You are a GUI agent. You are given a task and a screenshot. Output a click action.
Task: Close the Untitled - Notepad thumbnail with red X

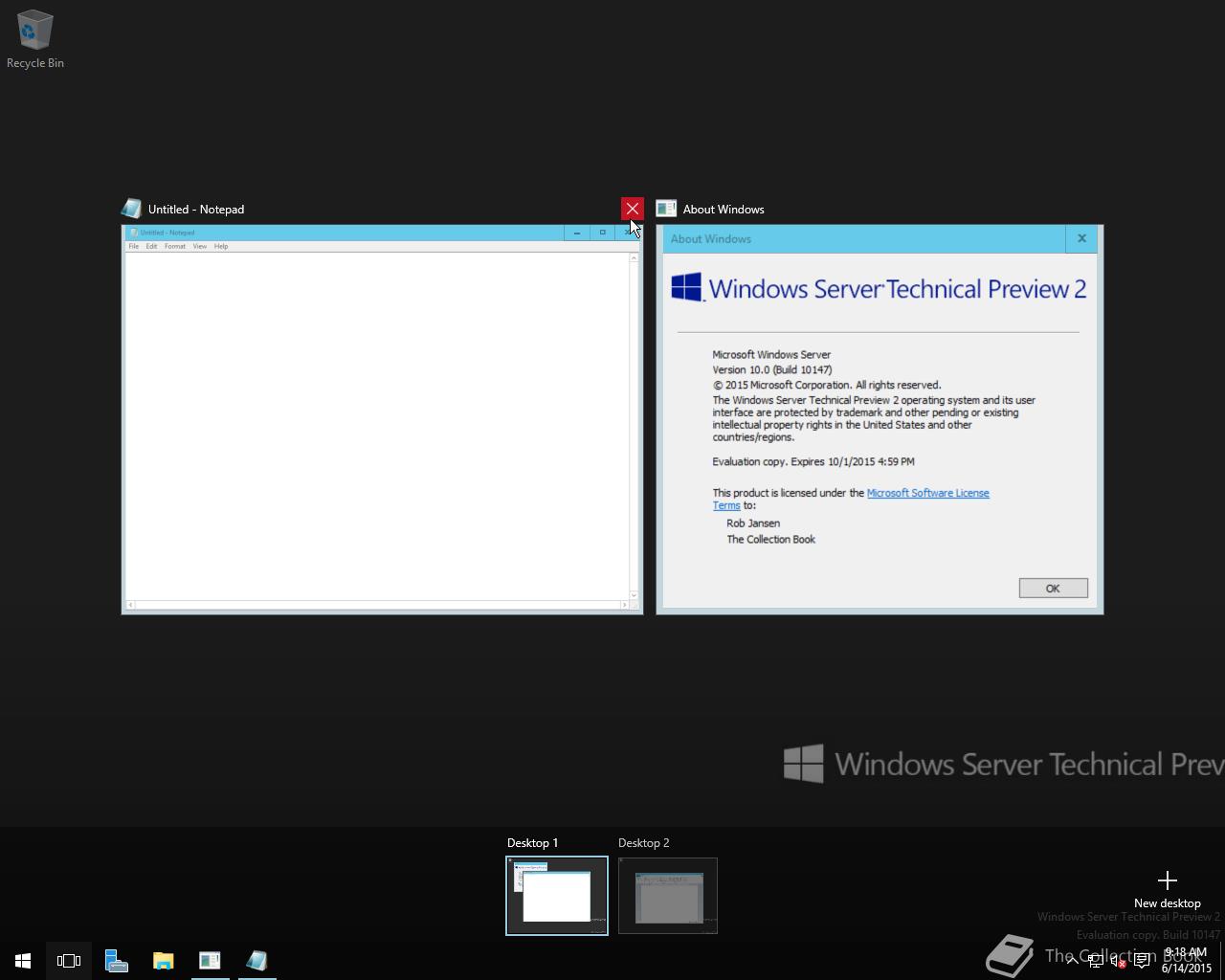click(632, 209)
